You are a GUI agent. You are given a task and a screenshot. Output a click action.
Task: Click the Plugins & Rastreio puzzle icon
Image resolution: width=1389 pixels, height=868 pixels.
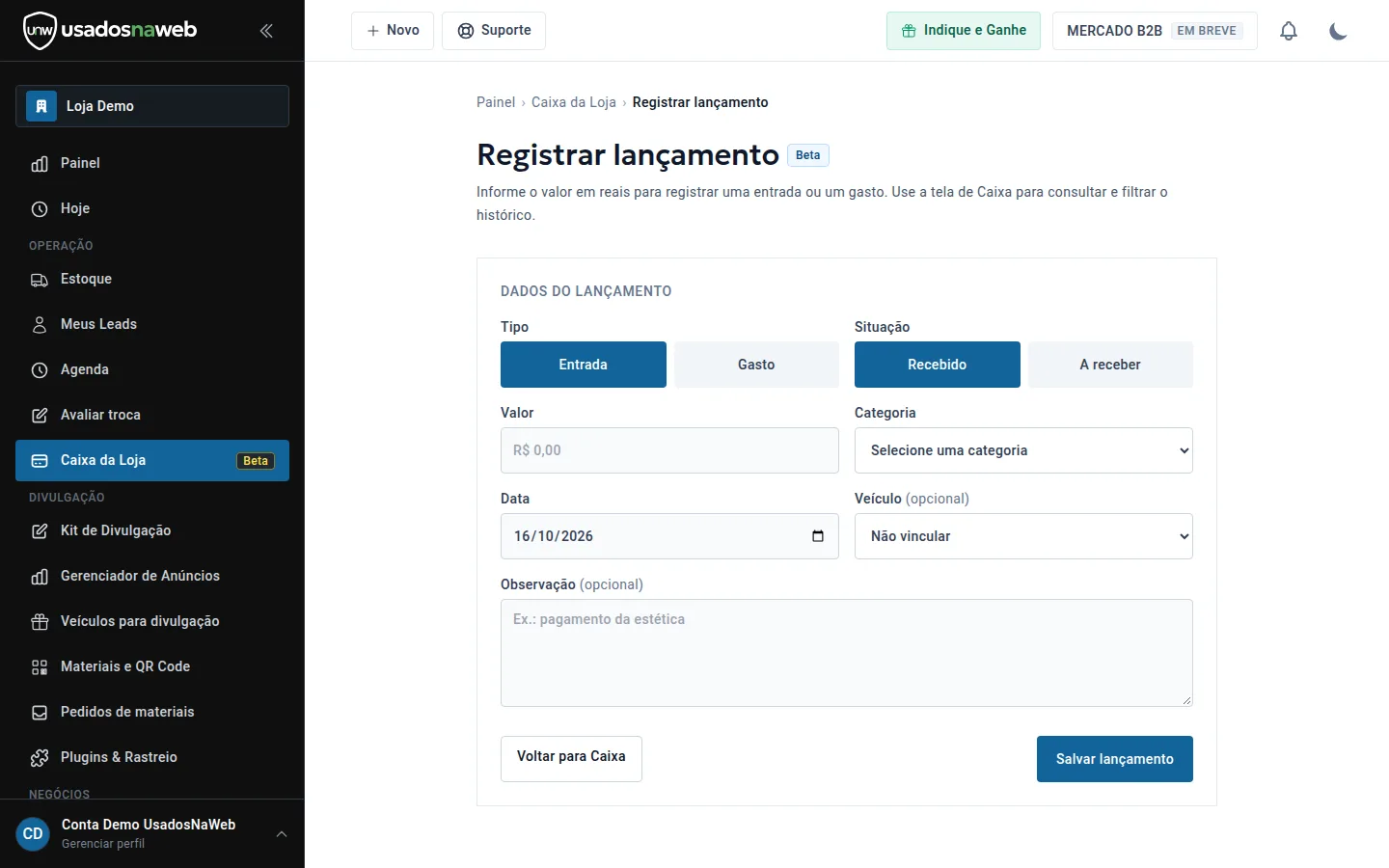coord(40,758)
